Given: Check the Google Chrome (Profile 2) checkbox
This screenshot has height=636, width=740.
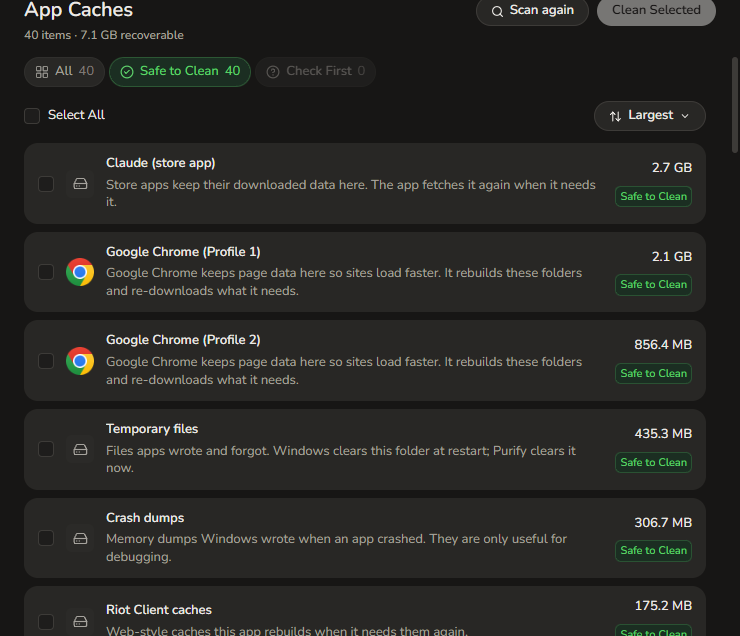Looking at the screenshot, I should click(x=46, y=361).
